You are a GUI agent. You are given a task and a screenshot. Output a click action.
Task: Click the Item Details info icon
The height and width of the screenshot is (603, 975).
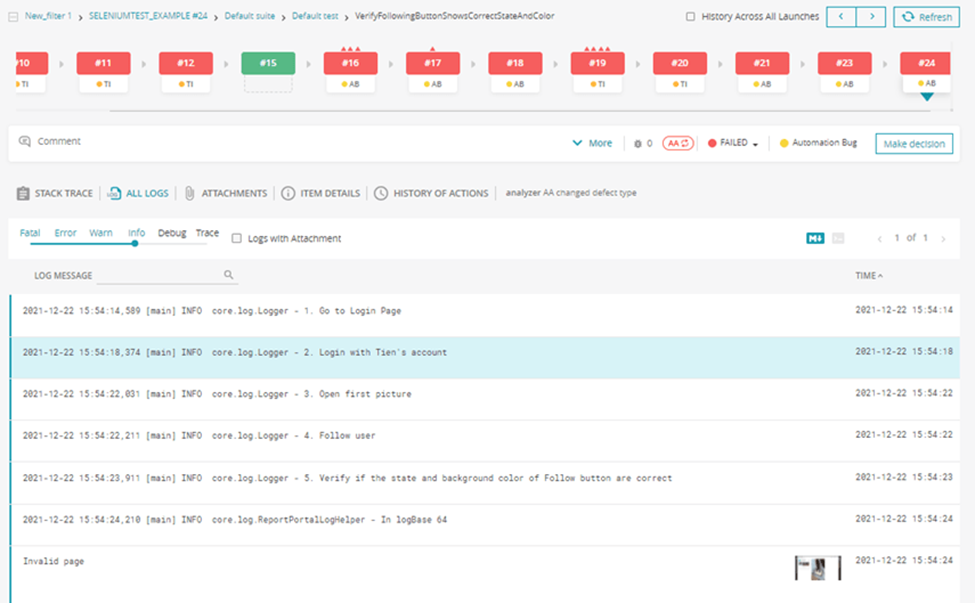pyautogui.click(x=288, y=193)
